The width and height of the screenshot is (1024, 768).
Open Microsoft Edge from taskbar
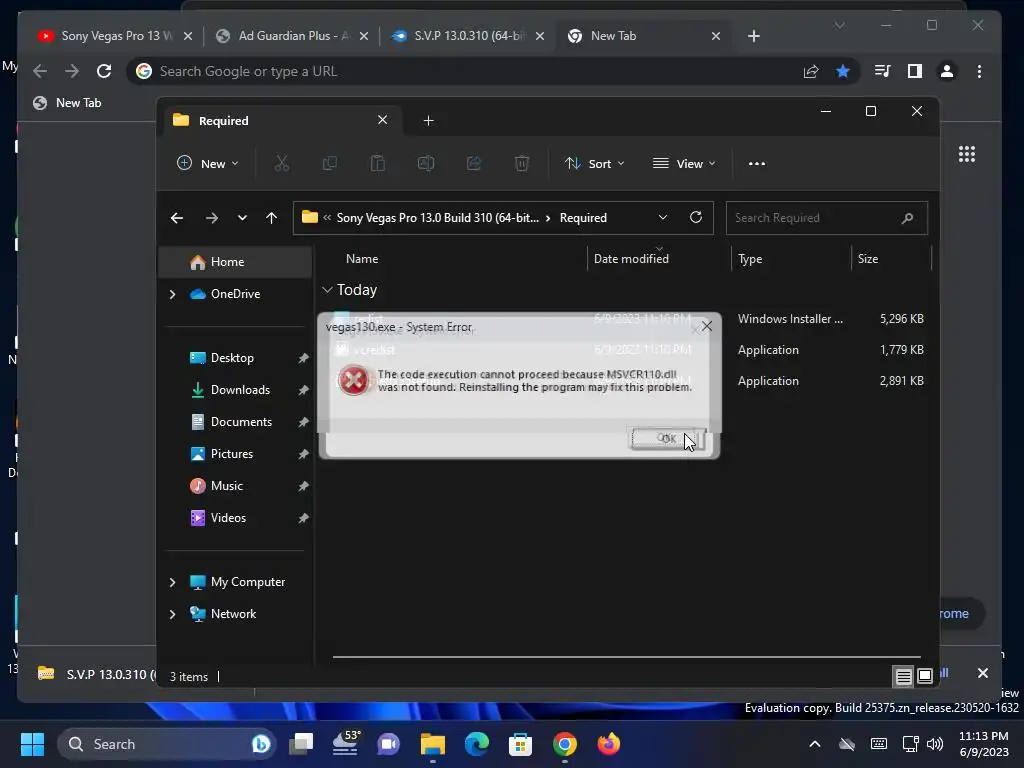[477, 744]
